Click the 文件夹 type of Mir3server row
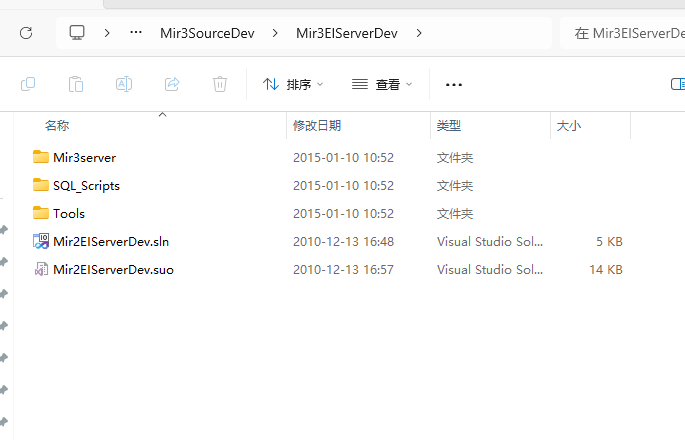 coord(455,158)
